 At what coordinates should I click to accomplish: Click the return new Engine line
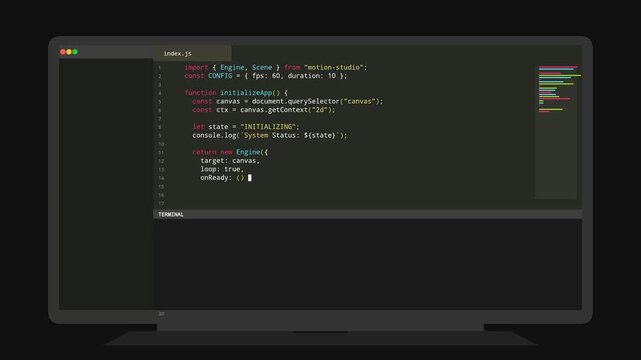click(230, 152)
